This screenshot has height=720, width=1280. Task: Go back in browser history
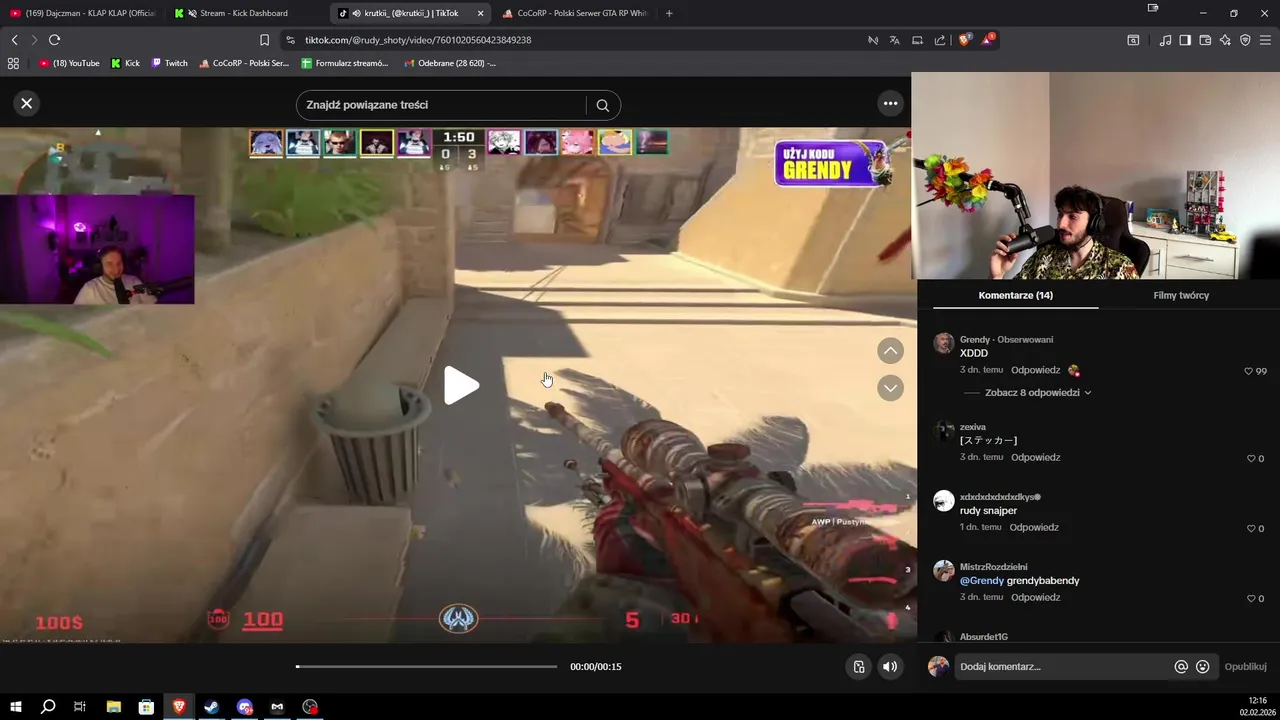coord(14,40)
